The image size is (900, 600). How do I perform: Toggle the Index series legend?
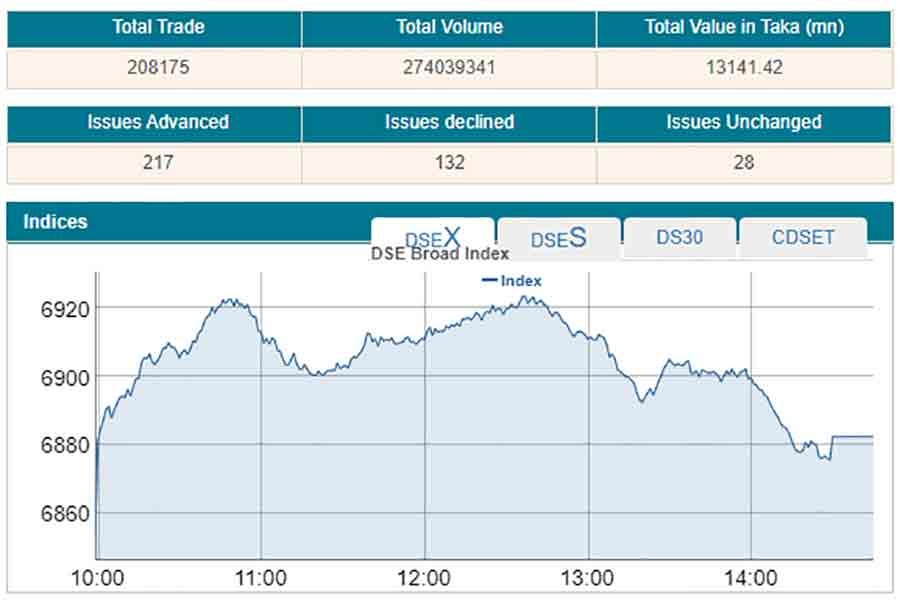click(x=512, y=281)
